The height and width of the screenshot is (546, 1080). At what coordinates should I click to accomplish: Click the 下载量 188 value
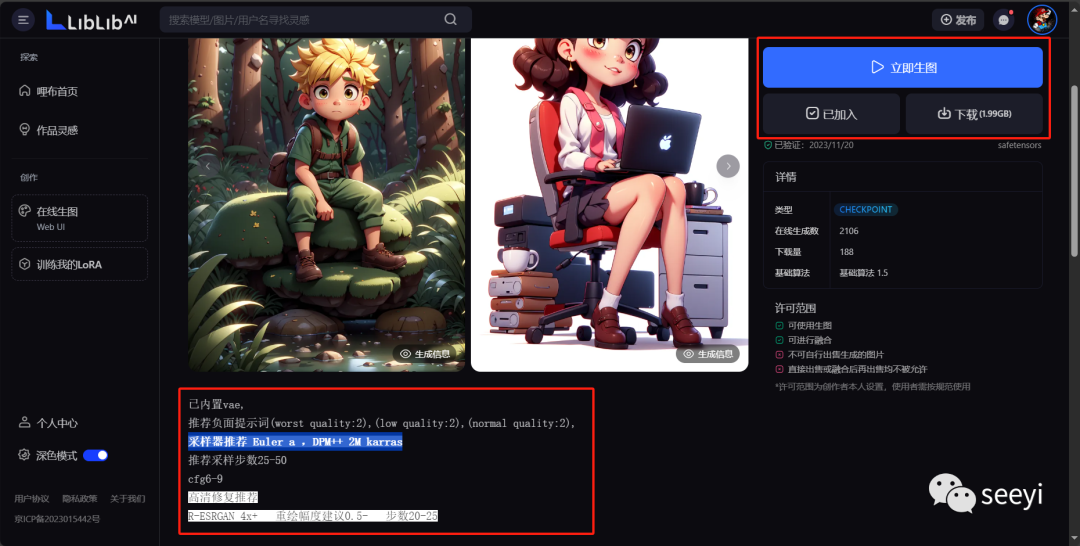click(847, 252)
